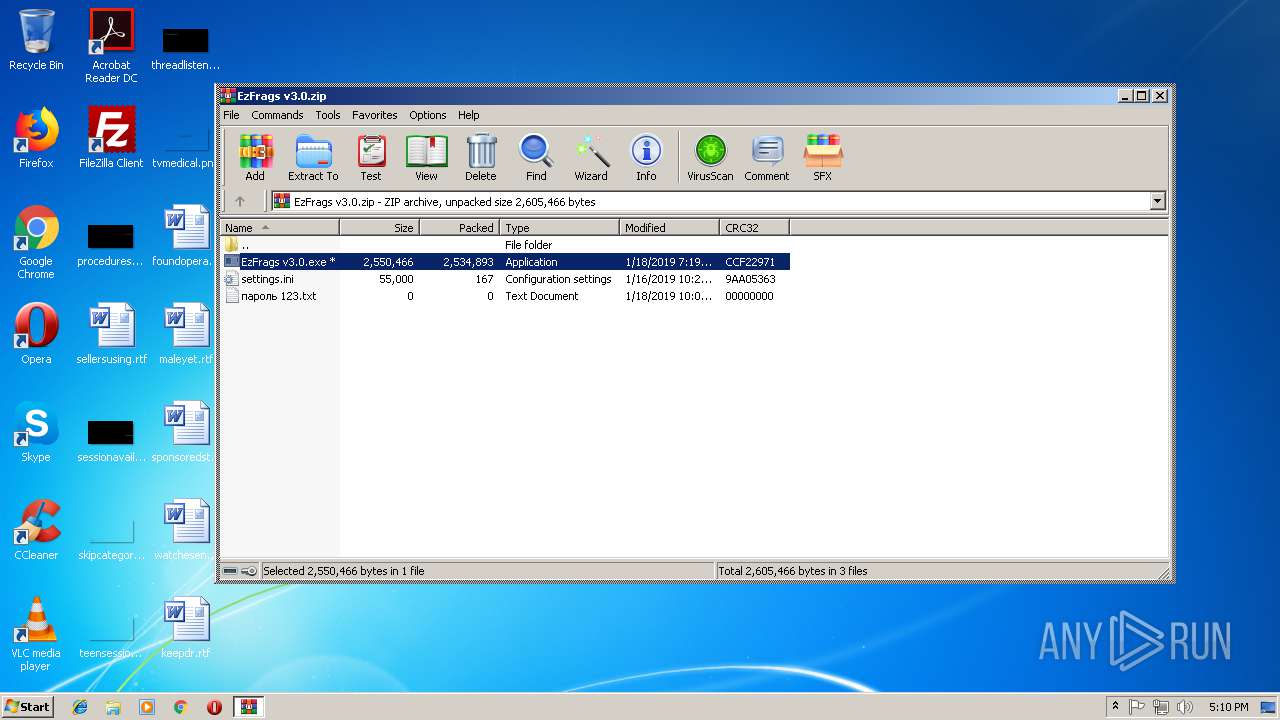Select Firefox desktop shortcut
This screenshot has height=720, width=1280.
(36, 138)
